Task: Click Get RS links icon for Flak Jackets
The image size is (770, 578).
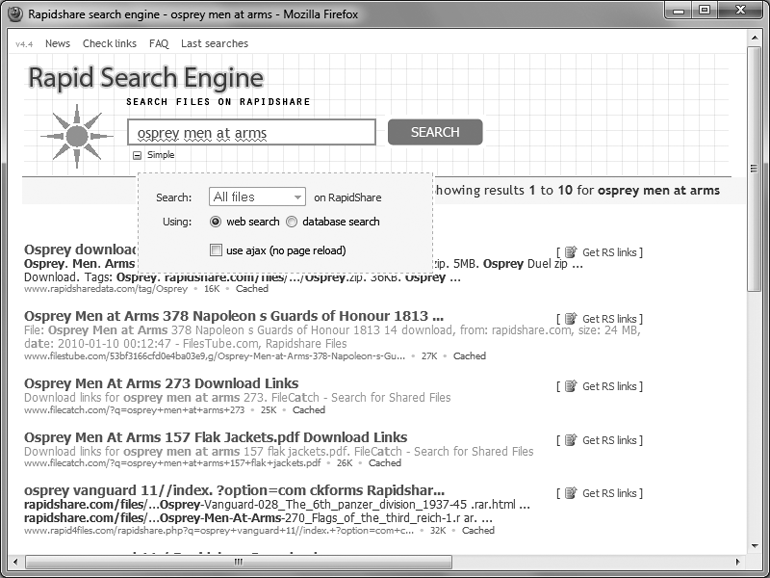Action: 571,440
